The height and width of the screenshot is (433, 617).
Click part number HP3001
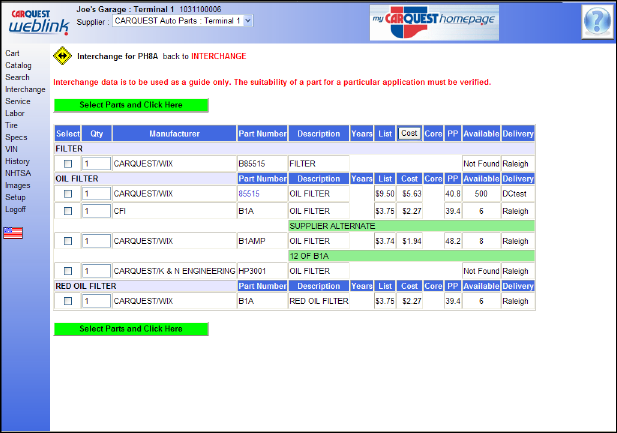(x=252, y=271)
